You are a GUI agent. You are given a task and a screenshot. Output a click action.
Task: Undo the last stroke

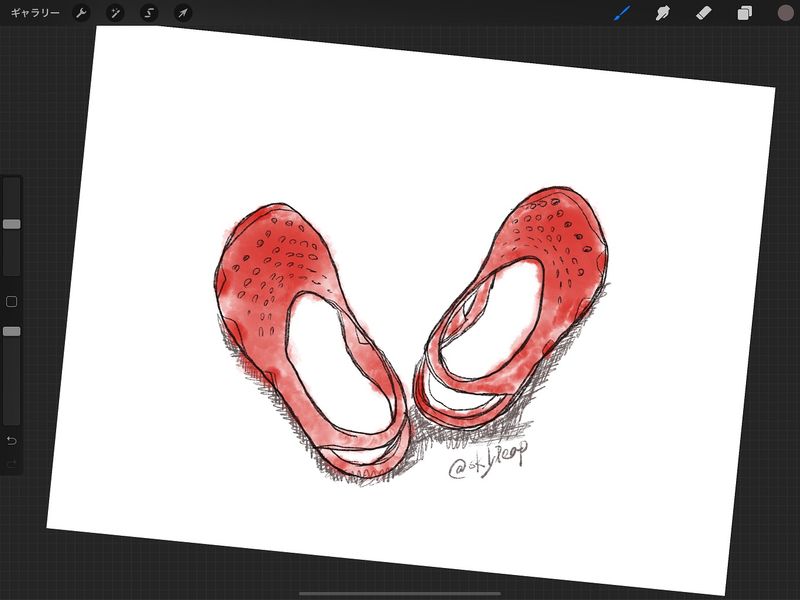tap(12, 440)
